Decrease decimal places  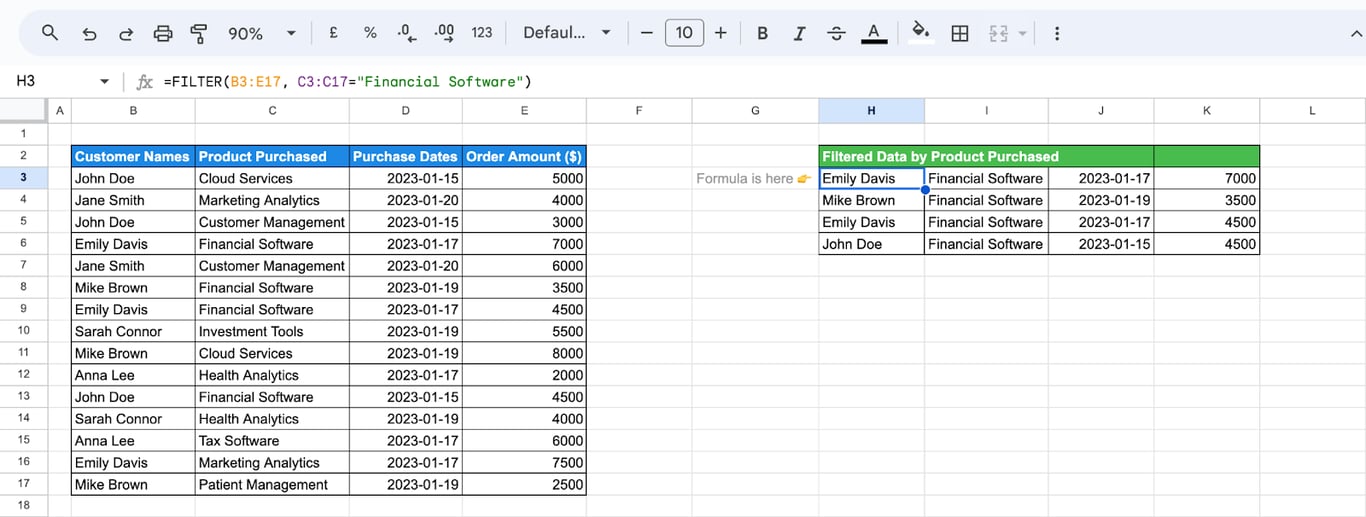tap(406, 33)
